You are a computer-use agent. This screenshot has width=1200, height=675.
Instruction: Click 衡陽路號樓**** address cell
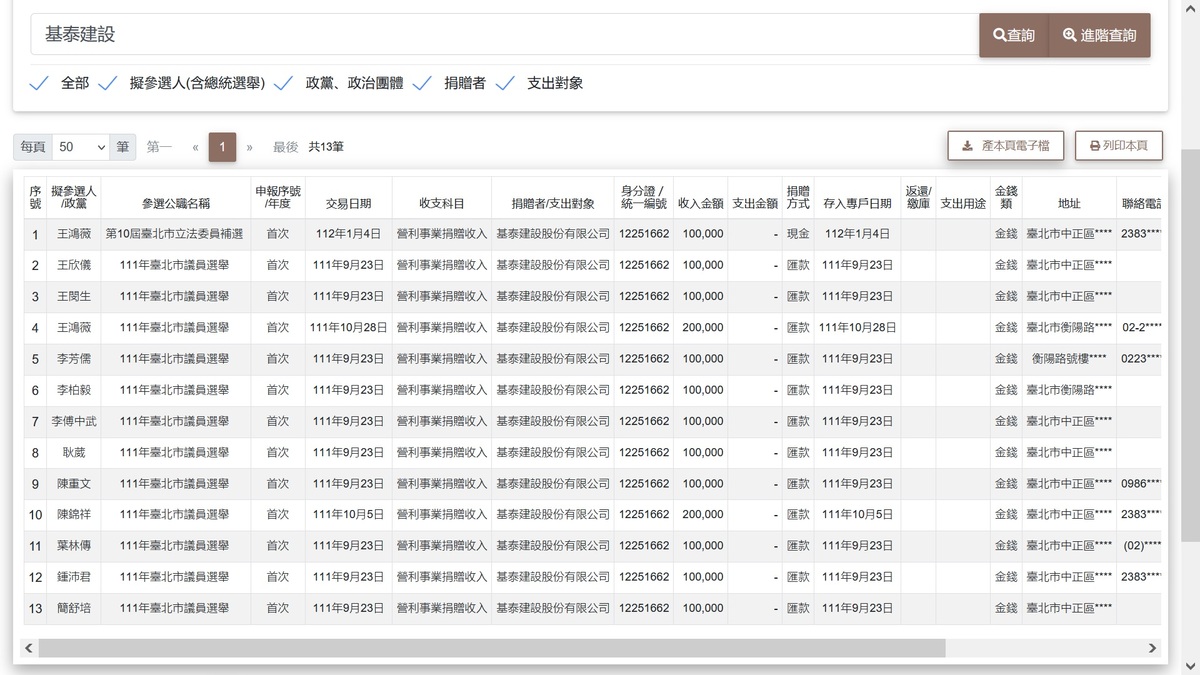pyautogui.click(x=1069, y=358)
